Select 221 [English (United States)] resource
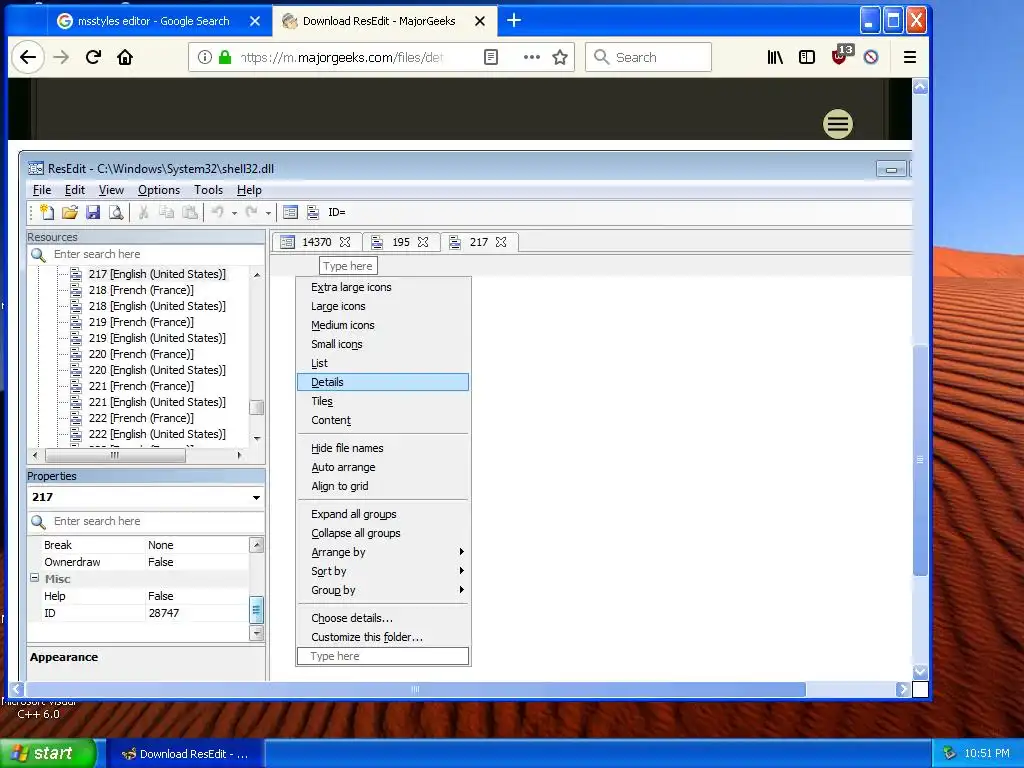 tap(157, 402)
